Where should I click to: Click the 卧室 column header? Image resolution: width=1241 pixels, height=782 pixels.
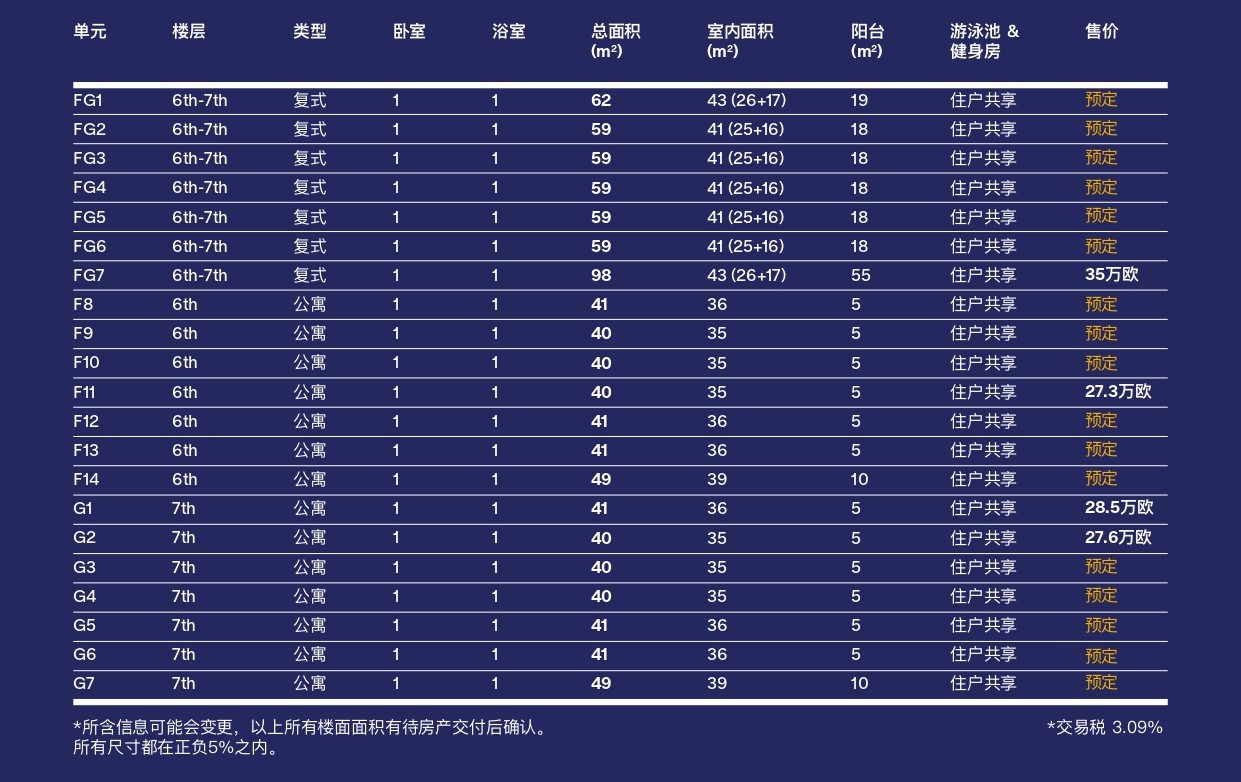click(x=408, y=32)
